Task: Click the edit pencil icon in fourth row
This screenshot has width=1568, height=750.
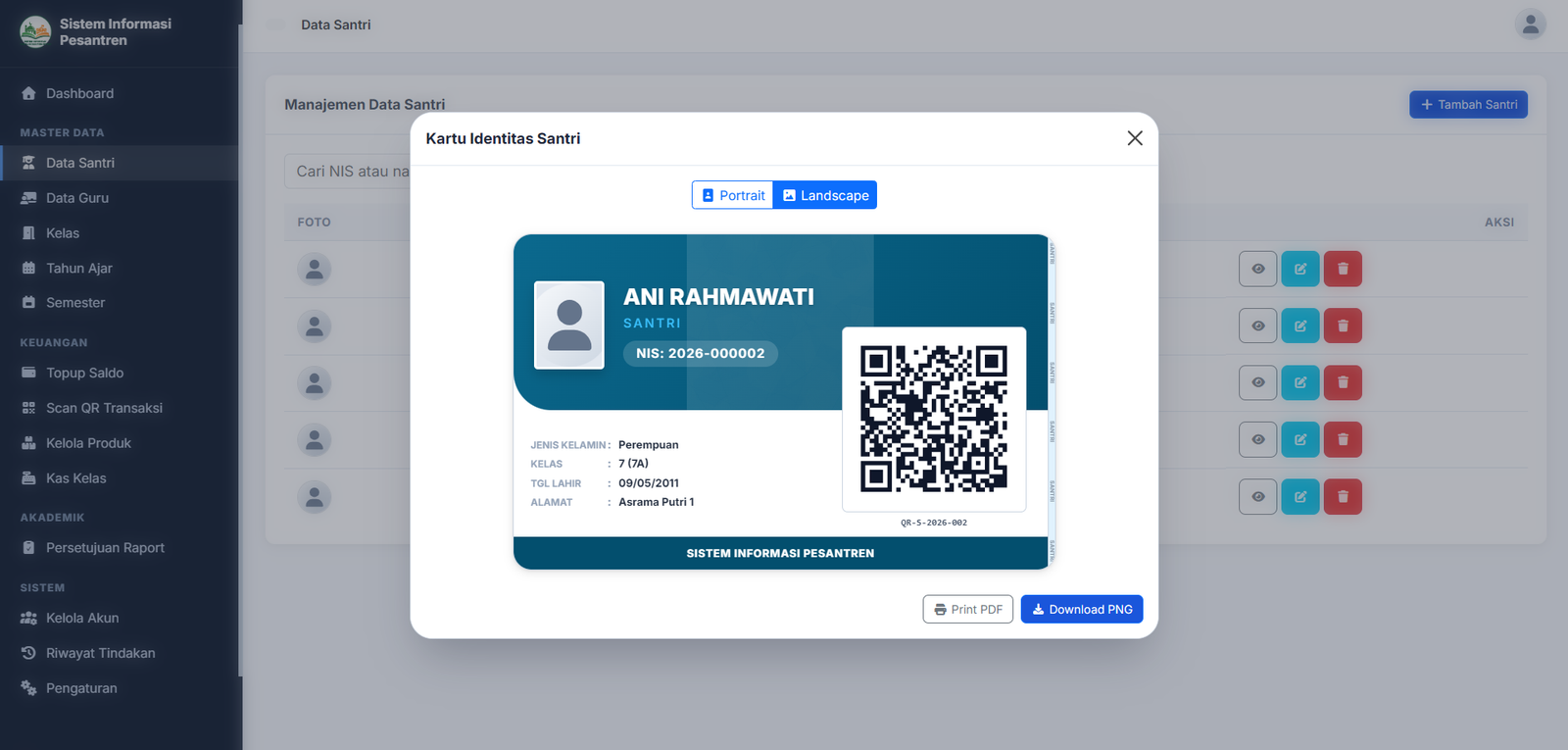Action: (1300, 439)
